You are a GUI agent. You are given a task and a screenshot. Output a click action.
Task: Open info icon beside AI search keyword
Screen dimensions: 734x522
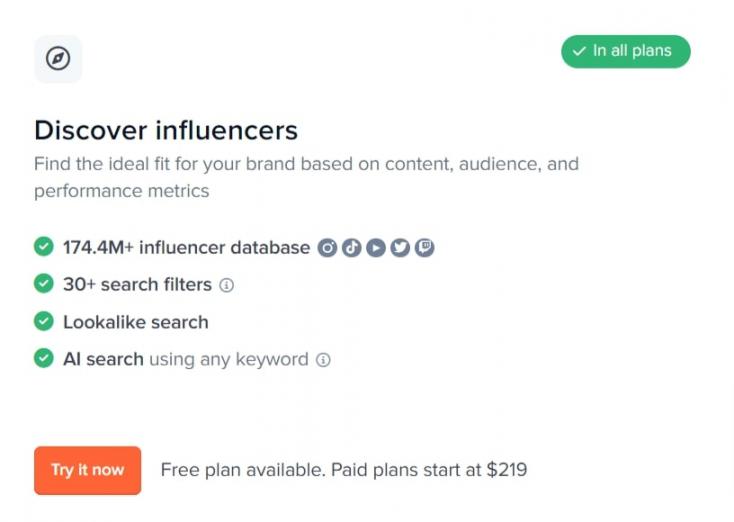point(323,360)
